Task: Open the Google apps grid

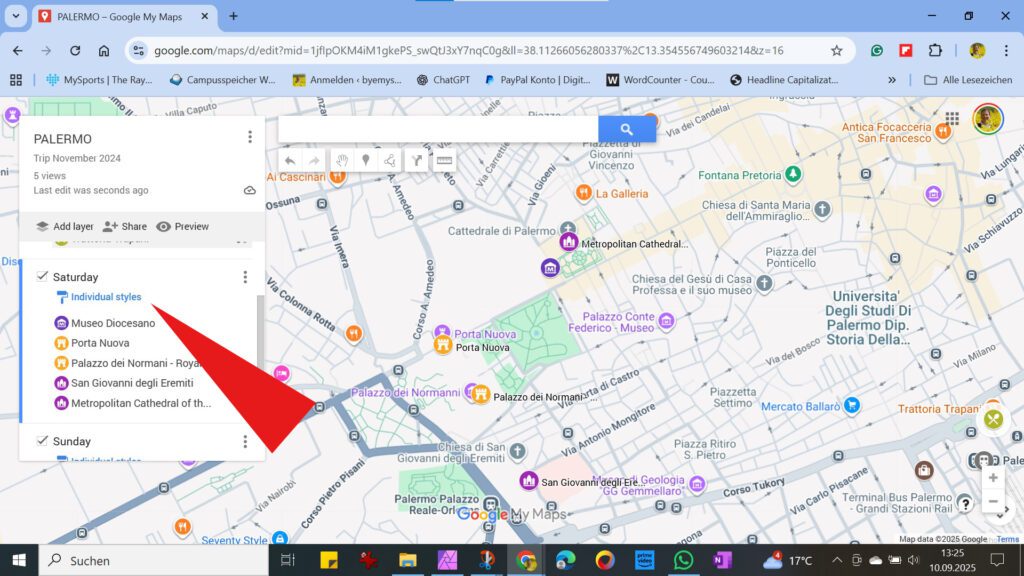Action: click(x=952, y=119)
